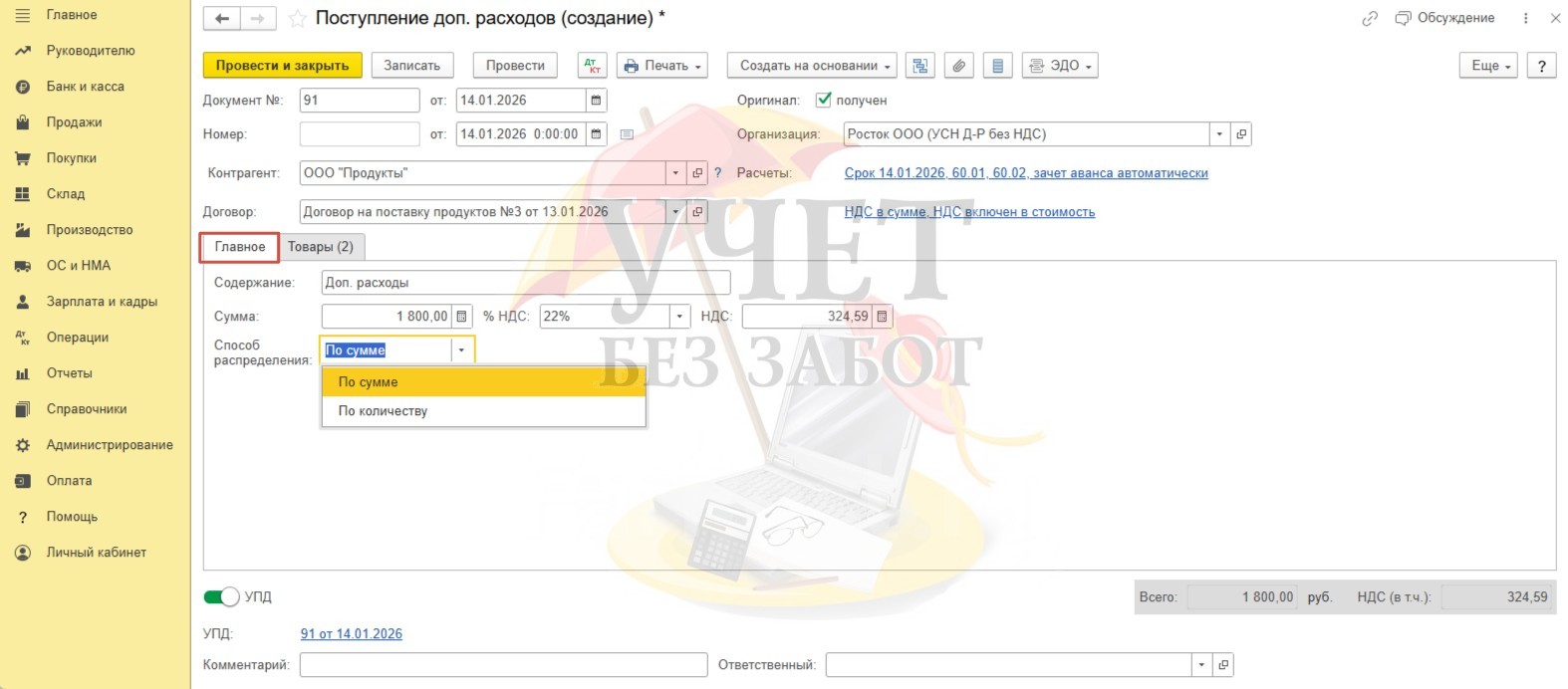Open calendar for 14.01.2026 0:00:00 field
Viewport: 1568px width, 689px height.
click(596, 134)
